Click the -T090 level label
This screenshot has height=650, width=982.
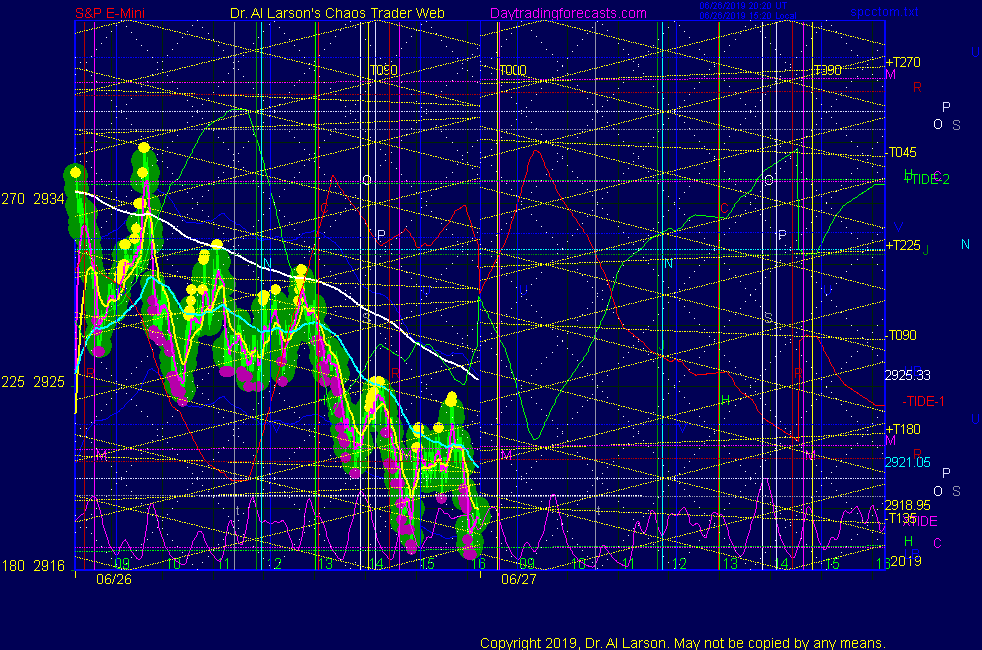(902, 335)
